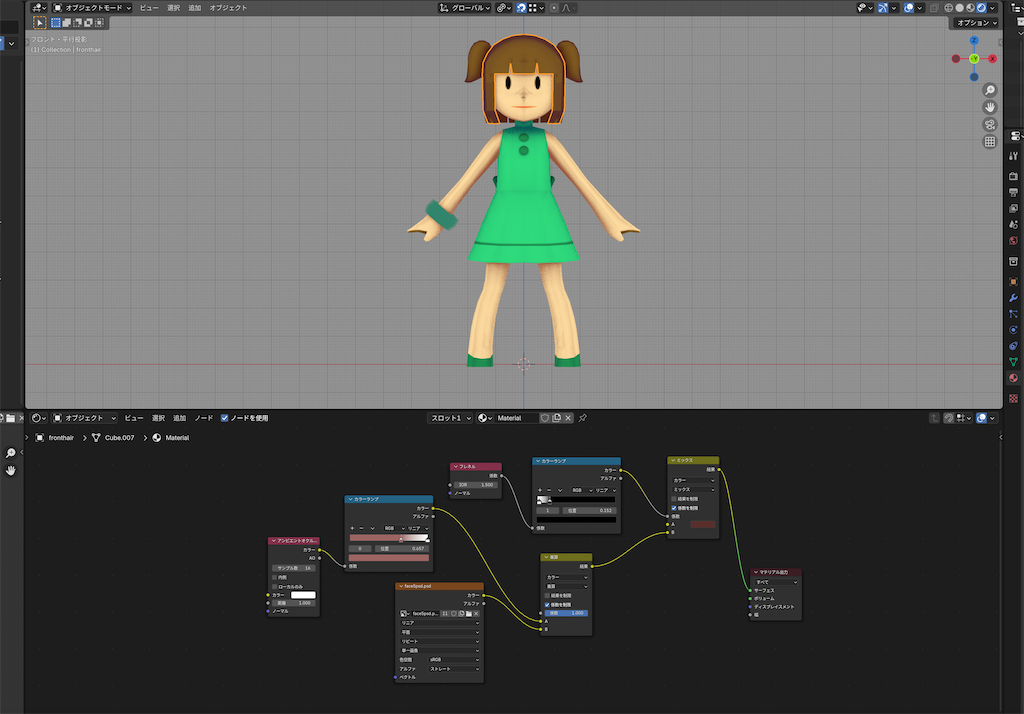Open viewport 選択 menu
Viewport: 1024px width, 714px height.
coord(173,8)
